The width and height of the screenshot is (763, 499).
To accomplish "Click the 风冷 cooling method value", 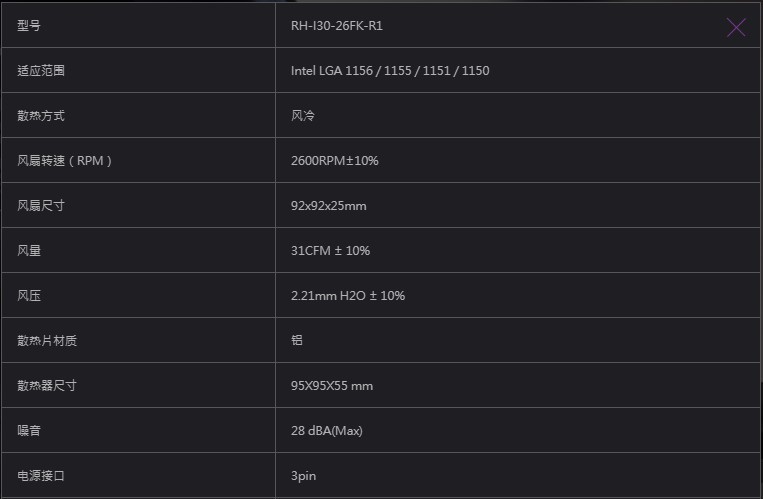I will pyautogui.click(x=303, y=116).
